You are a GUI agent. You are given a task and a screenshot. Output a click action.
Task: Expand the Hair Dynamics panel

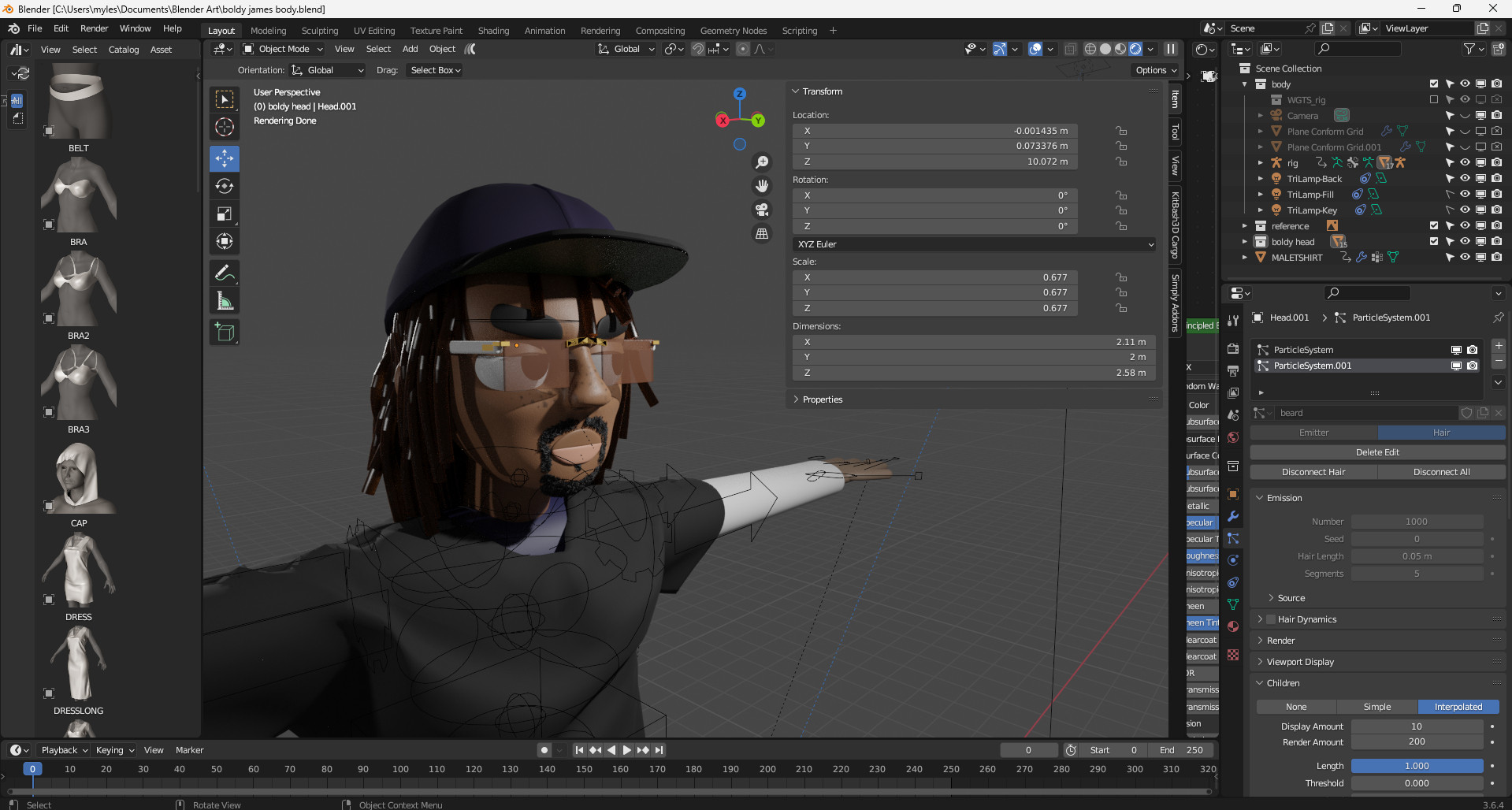click(x=1261, y=619)
